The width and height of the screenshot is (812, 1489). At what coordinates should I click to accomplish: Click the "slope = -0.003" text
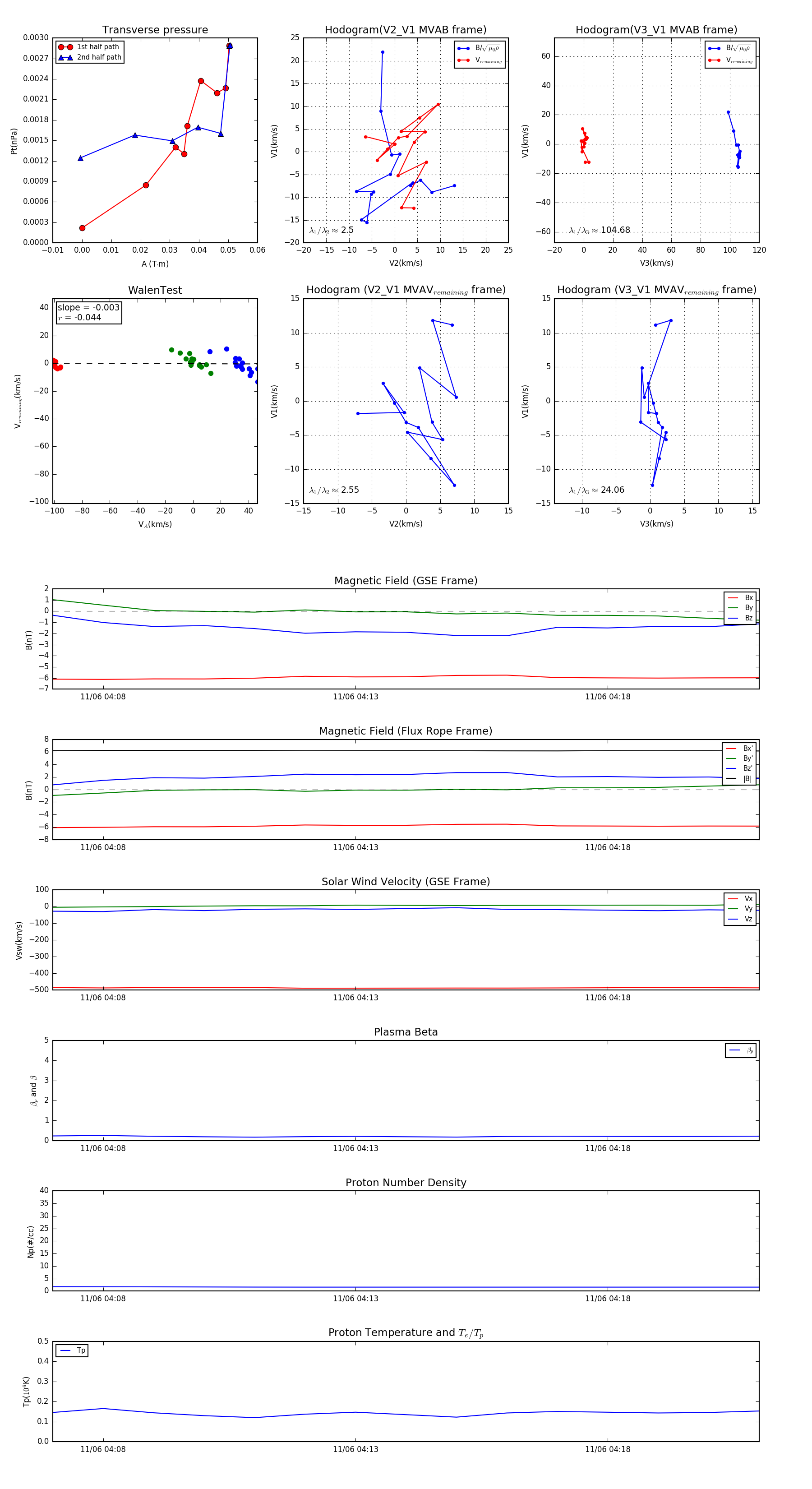pyautogui.click(x=88, y=308)
